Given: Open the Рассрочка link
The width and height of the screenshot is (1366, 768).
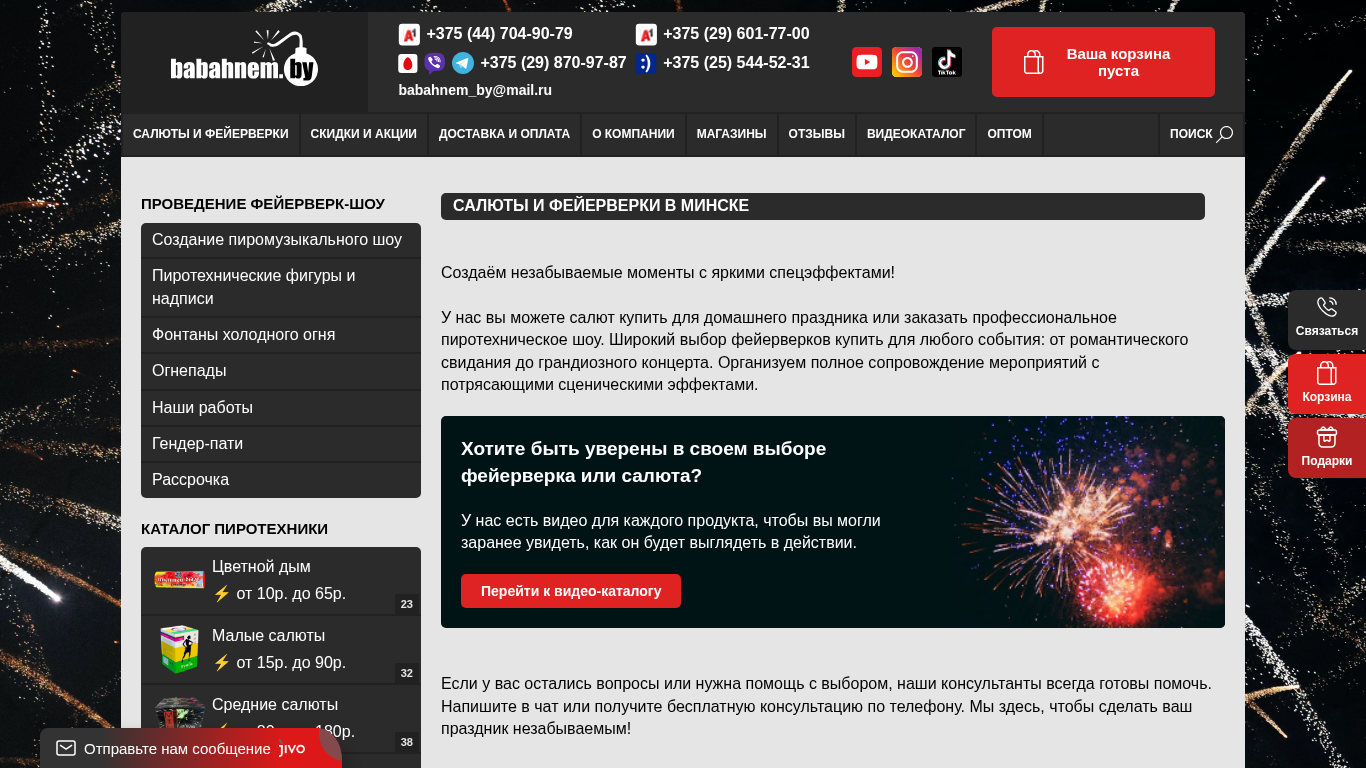Looking at the screenshot, I should [x=281, y=480].
